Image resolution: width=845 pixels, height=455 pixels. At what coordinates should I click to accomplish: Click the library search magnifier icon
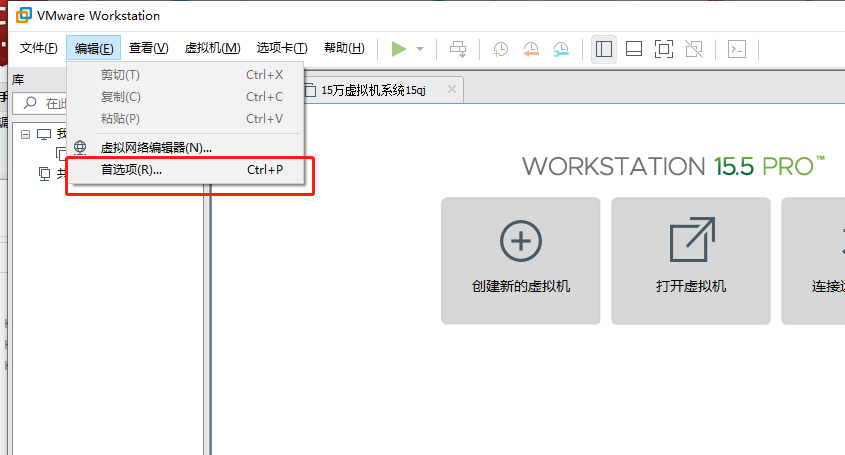pos(30,102)
